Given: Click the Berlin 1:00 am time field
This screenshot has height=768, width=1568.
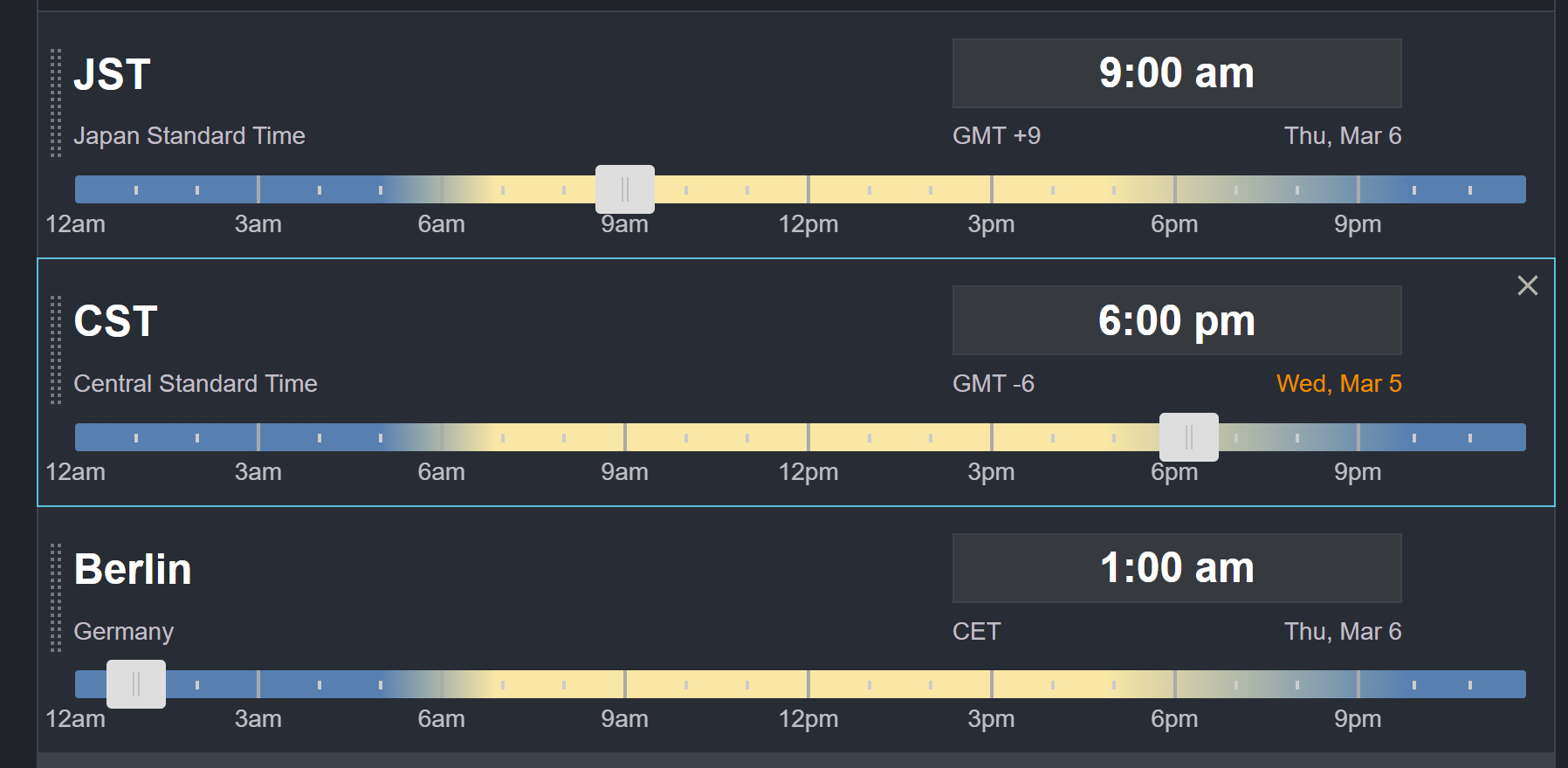Looking at the screenshot, I should (1176, 568).
